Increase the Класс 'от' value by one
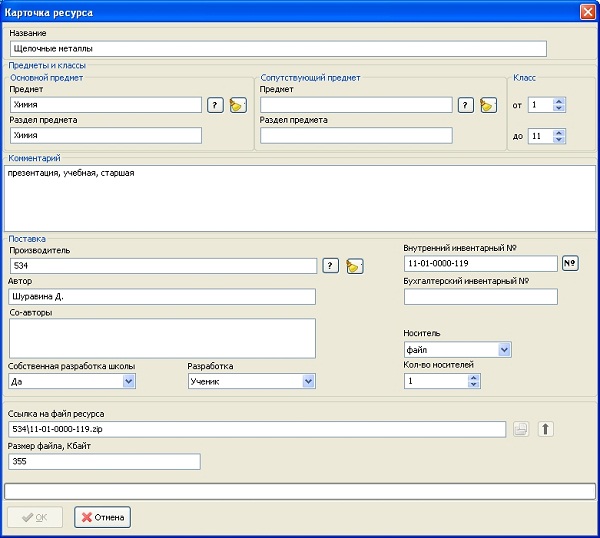This screenshot has width=600, height=538. 559,100
